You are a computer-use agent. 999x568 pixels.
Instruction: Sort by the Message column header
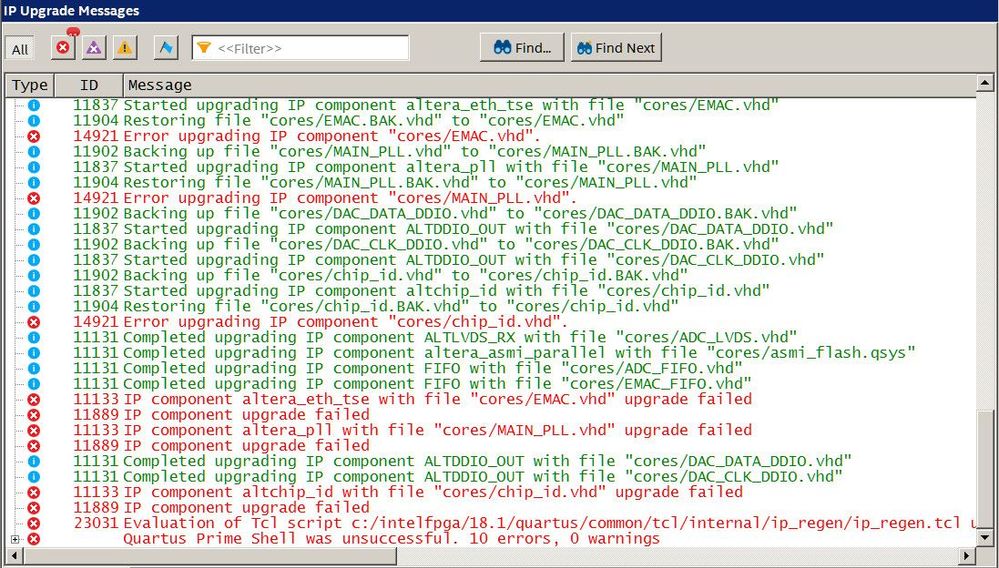click(x=549, y=85)
